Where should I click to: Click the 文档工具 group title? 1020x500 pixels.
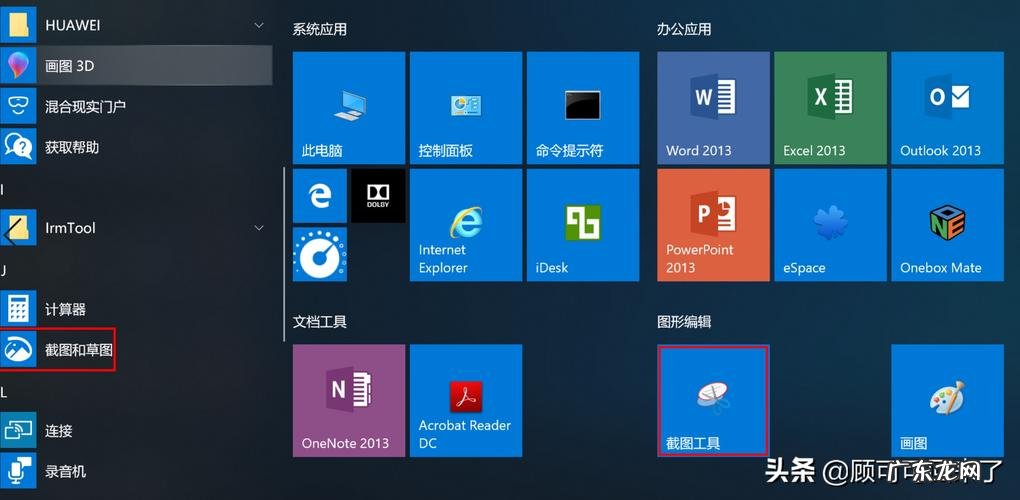tap(319, 321)
